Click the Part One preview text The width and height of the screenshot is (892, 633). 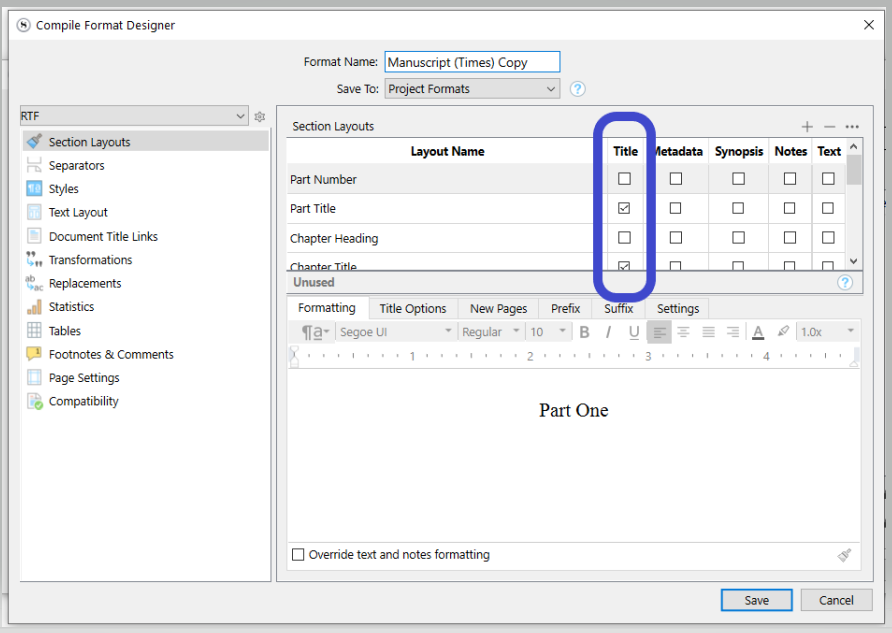tap(573, 410)
